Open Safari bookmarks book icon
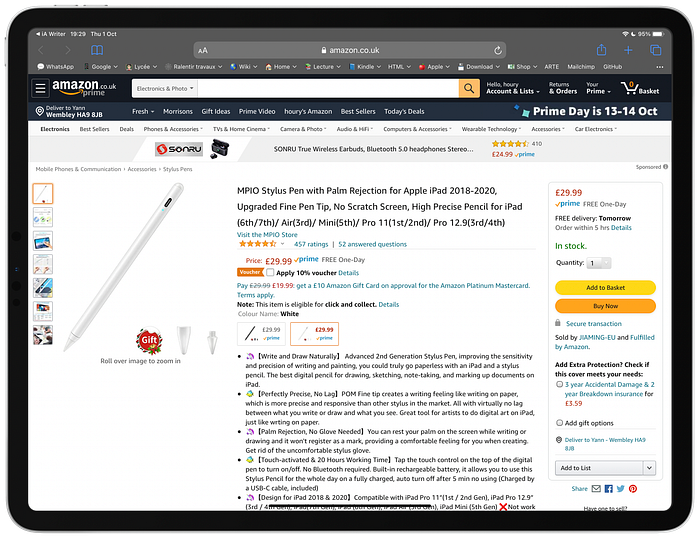700x539 pixels. [97, 50]
